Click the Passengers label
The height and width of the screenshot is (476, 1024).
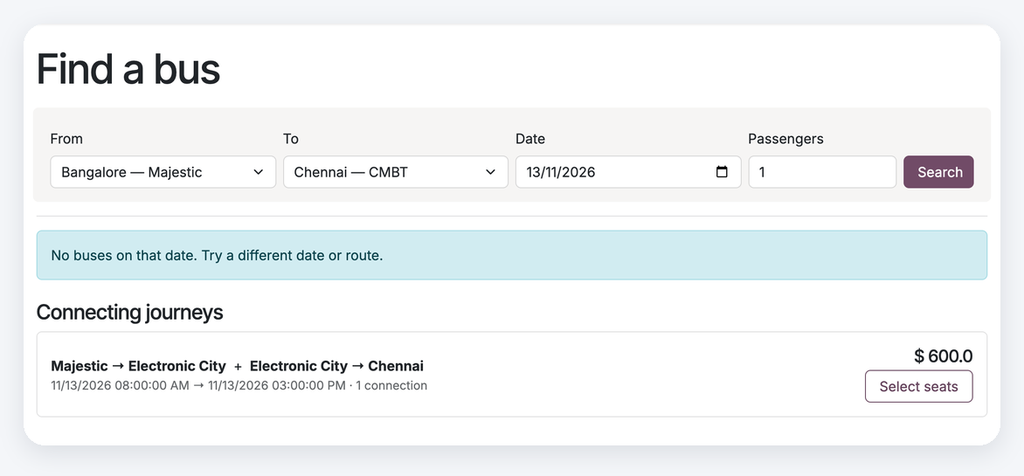[786, 138]
